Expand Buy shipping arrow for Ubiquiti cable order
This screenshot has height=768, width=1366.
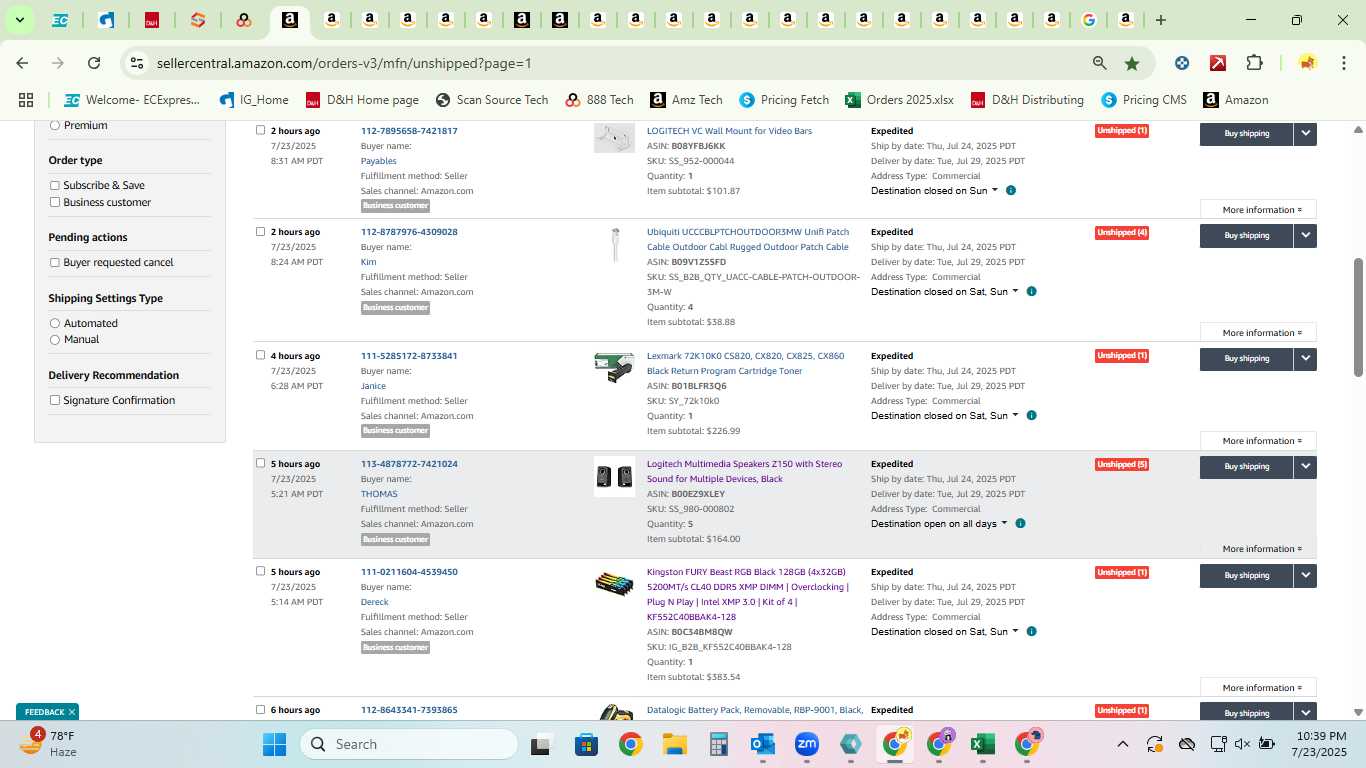[1305, 236]
